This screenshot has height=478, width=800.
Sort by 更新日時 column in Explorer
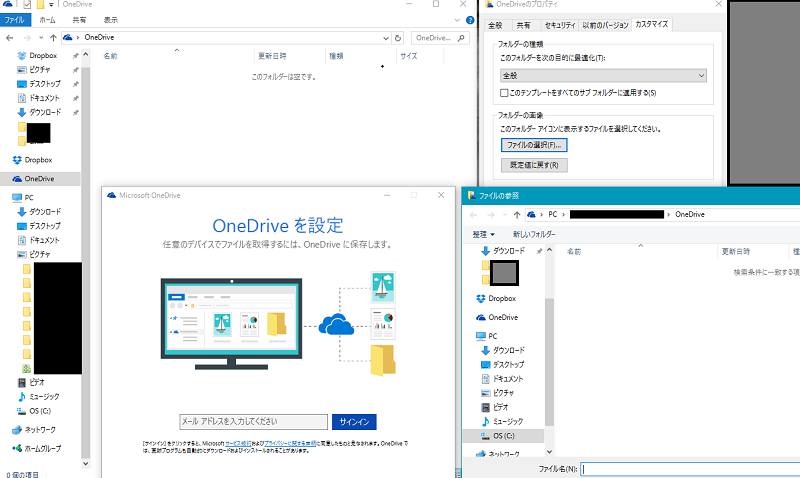[272, 56]
